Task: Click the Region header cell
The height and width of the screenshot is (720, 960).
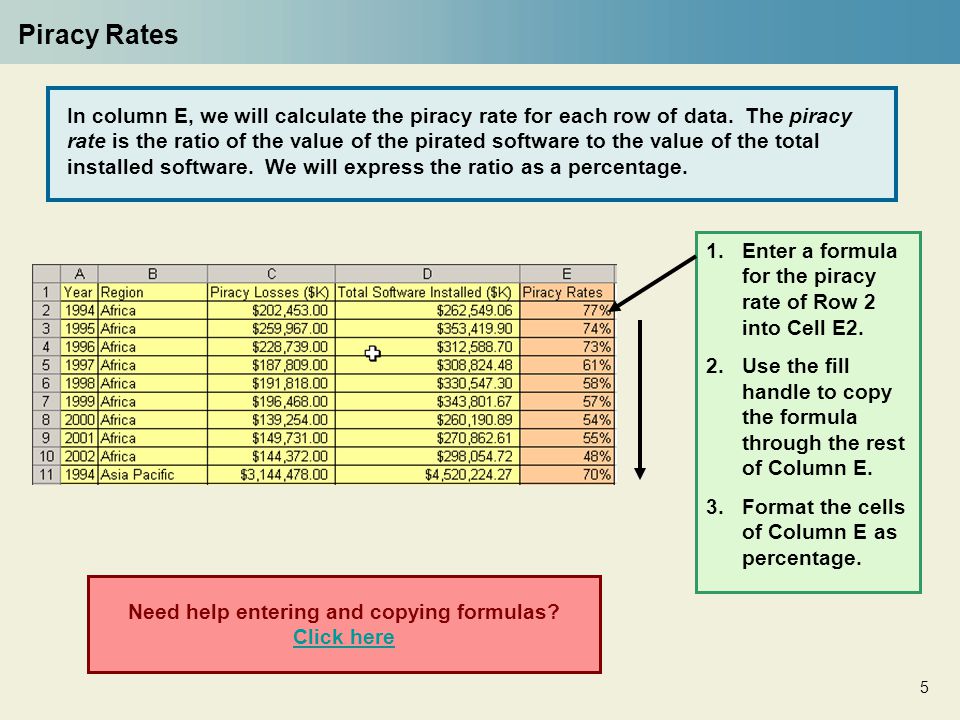Action: 152,292
